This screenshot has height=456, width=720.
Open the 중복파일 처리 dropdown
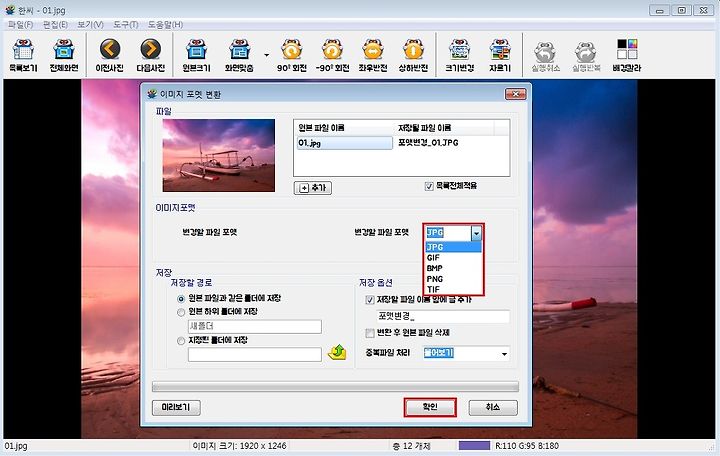coord(504,354)
